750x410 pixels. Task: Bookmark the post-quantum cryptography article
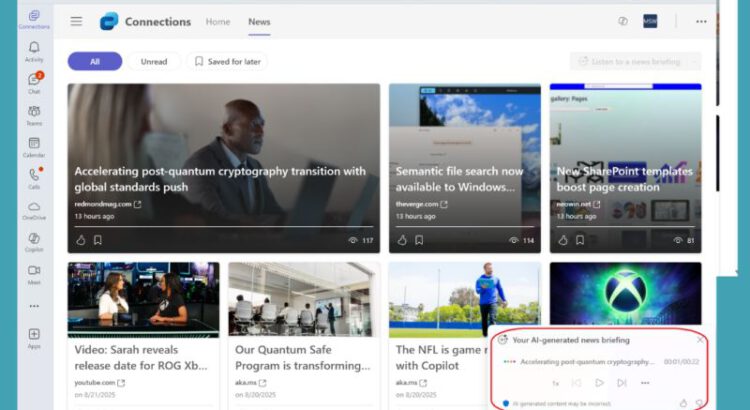[x=98, y=240]
